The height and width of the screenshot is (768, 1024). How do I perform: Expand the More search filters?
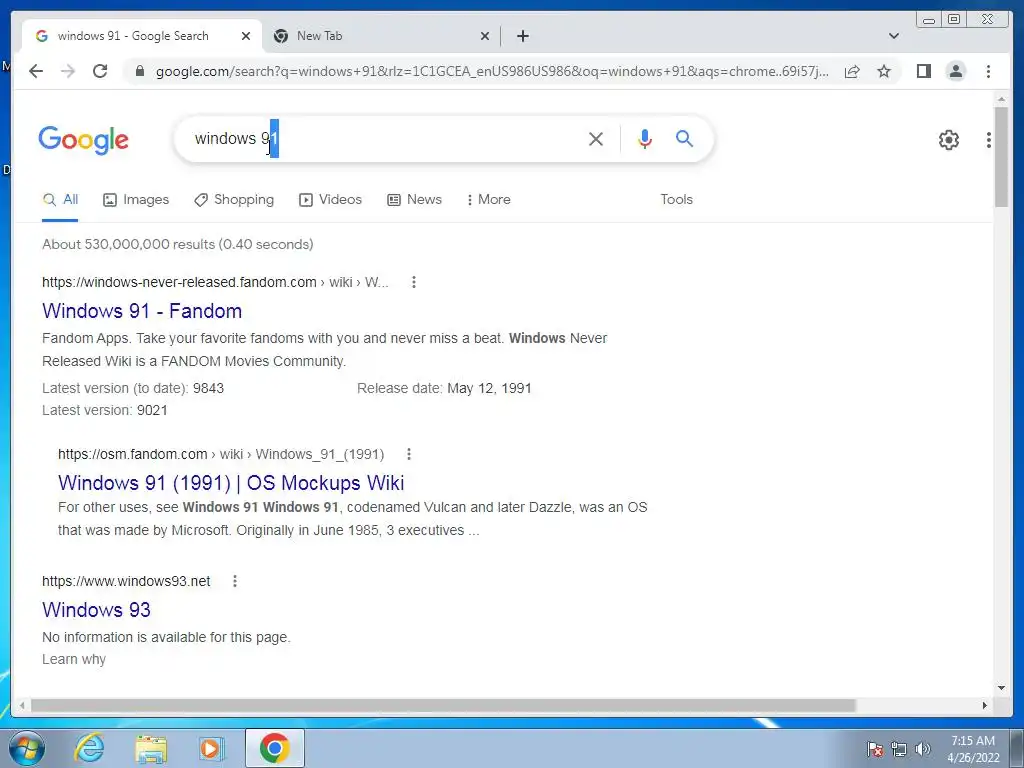coord(488,199)
